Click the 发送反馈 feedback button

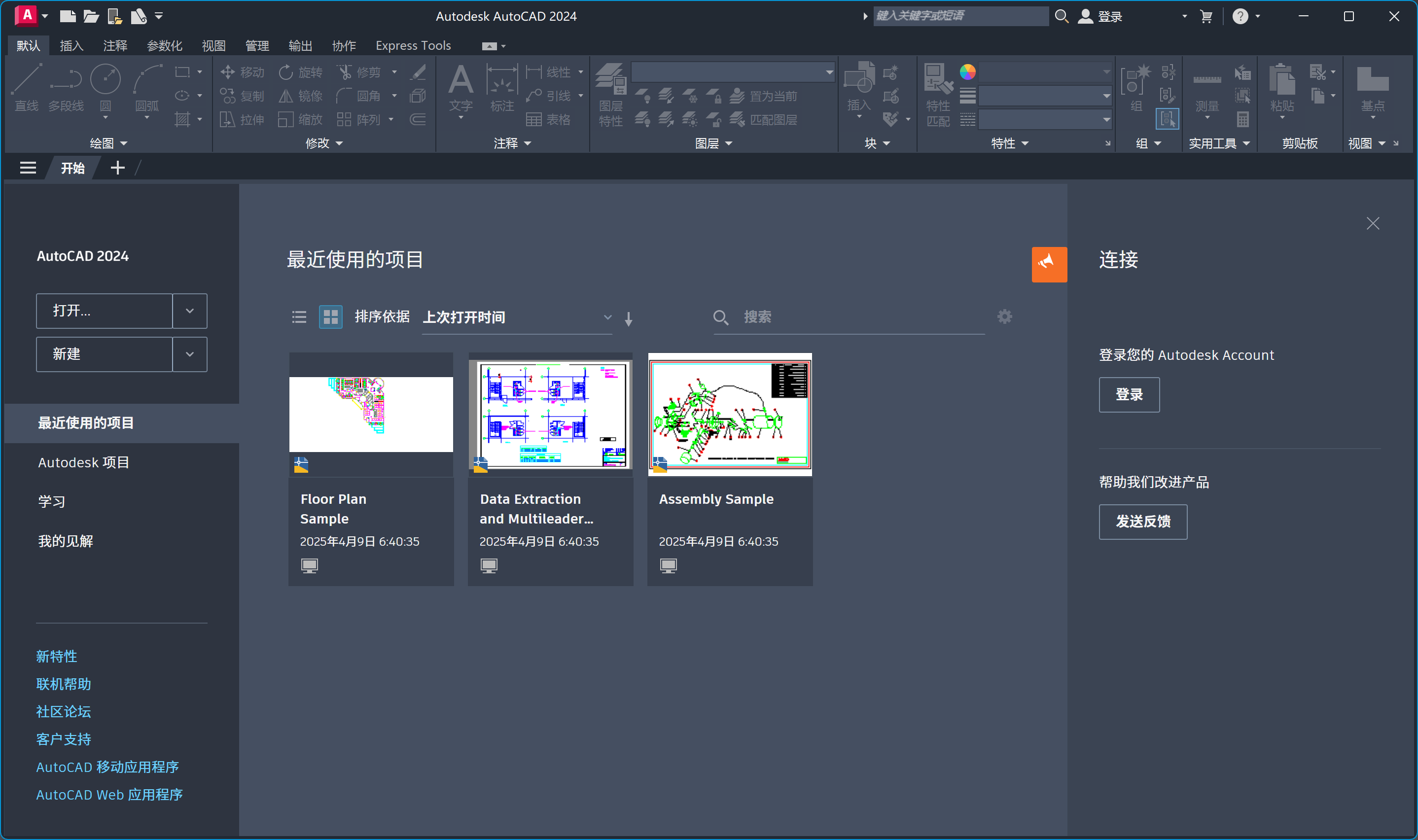click(x=1142, y=522)
